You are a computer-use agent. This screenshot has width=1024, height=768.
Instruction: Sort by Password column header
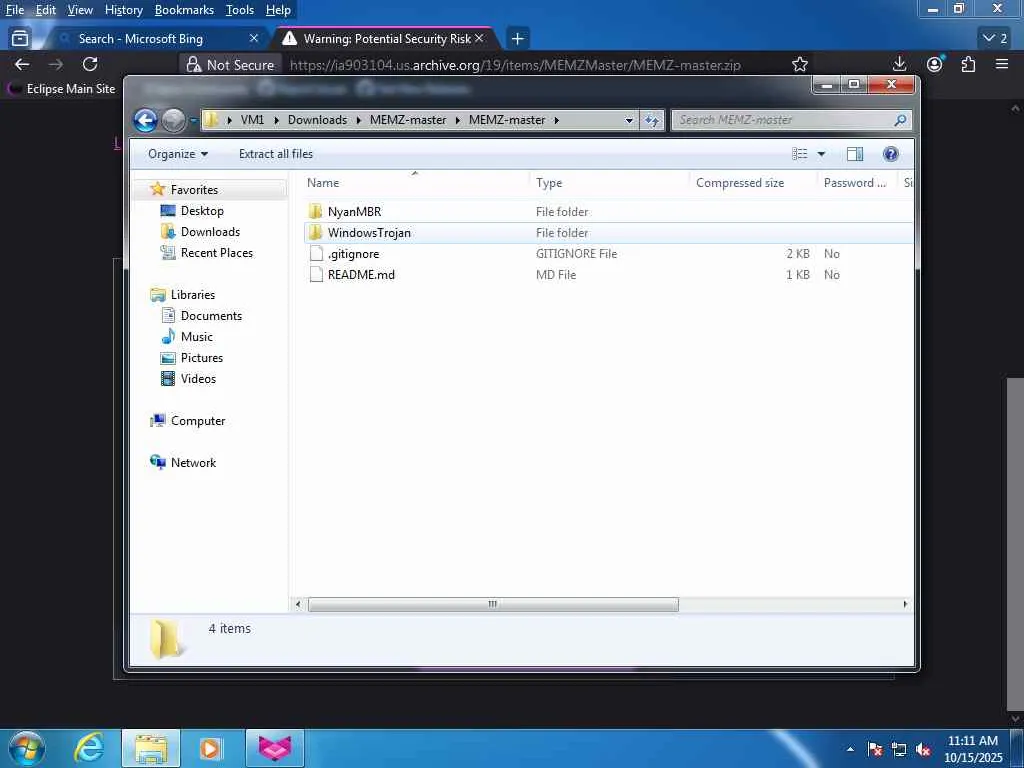tap(857, 183)
